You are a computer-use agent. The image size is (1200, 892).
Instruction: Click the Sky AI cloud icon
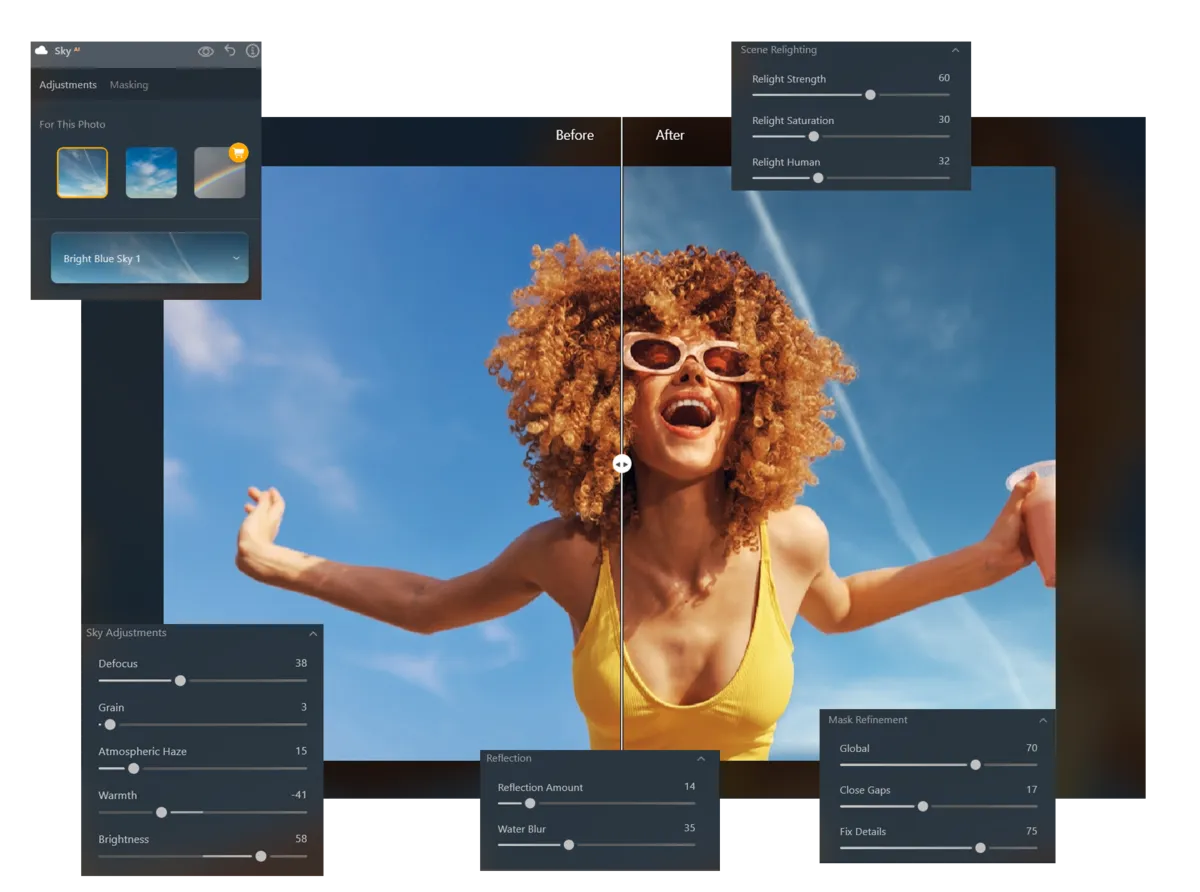[x=41, y=50]
